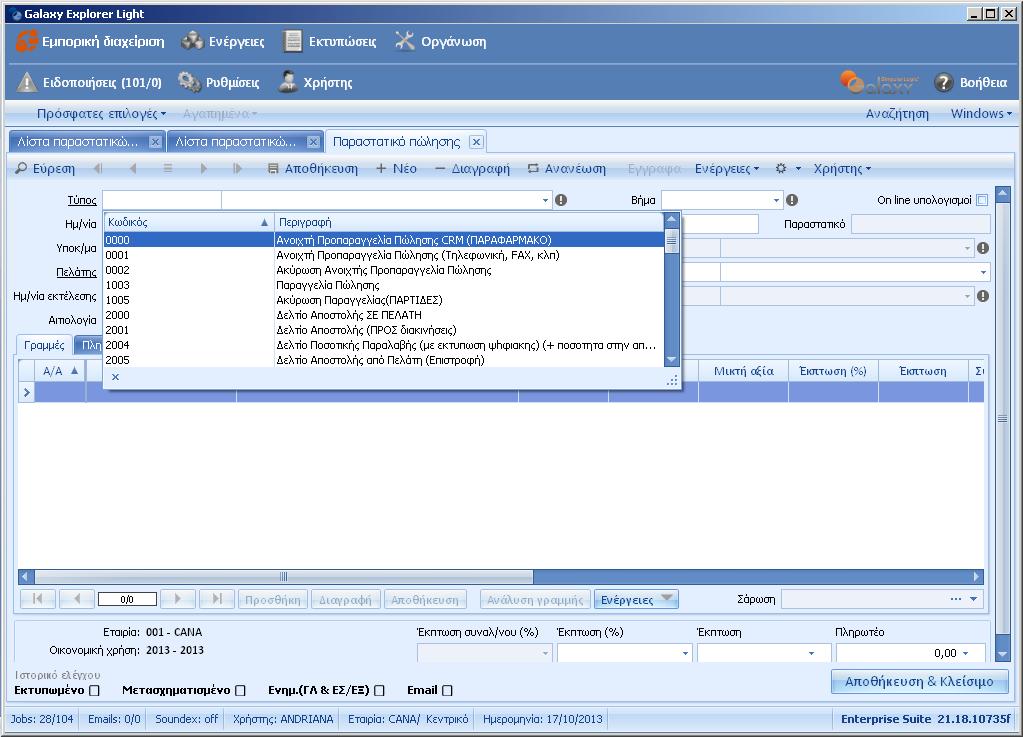Expand the Έκπτωση (%) dropdown at bottom
The image size is (1023, 737).
point(685,653)
